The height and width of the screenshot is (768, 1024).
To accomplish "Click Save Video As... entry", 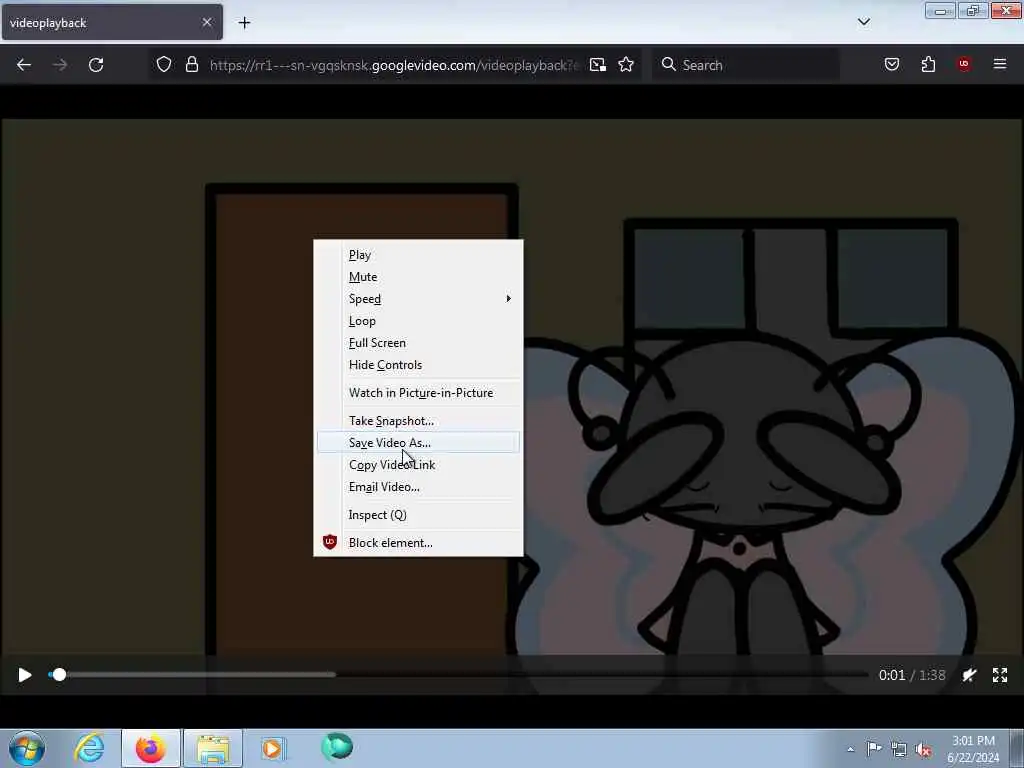I will point(418,443).
